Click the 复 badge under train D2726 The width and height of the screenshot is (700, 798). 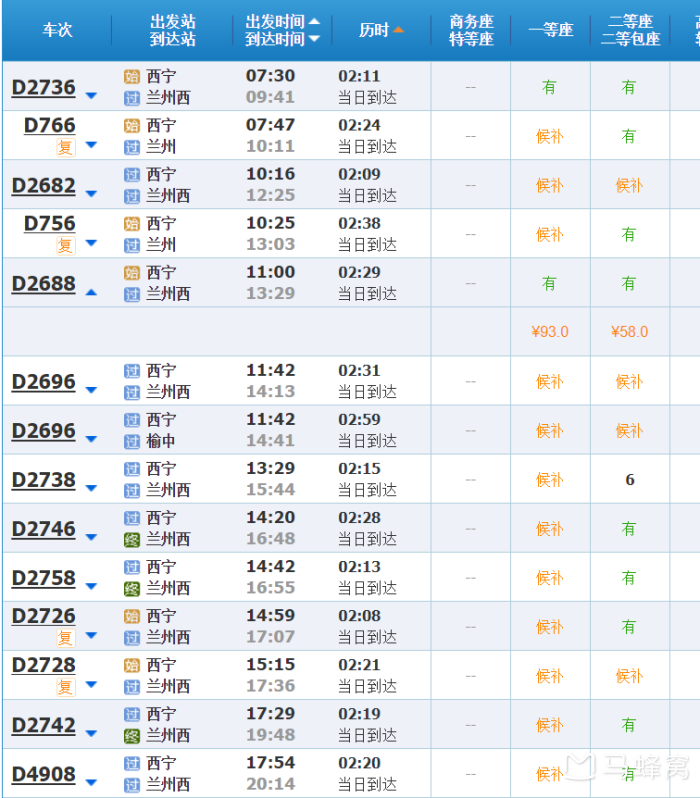65,638
